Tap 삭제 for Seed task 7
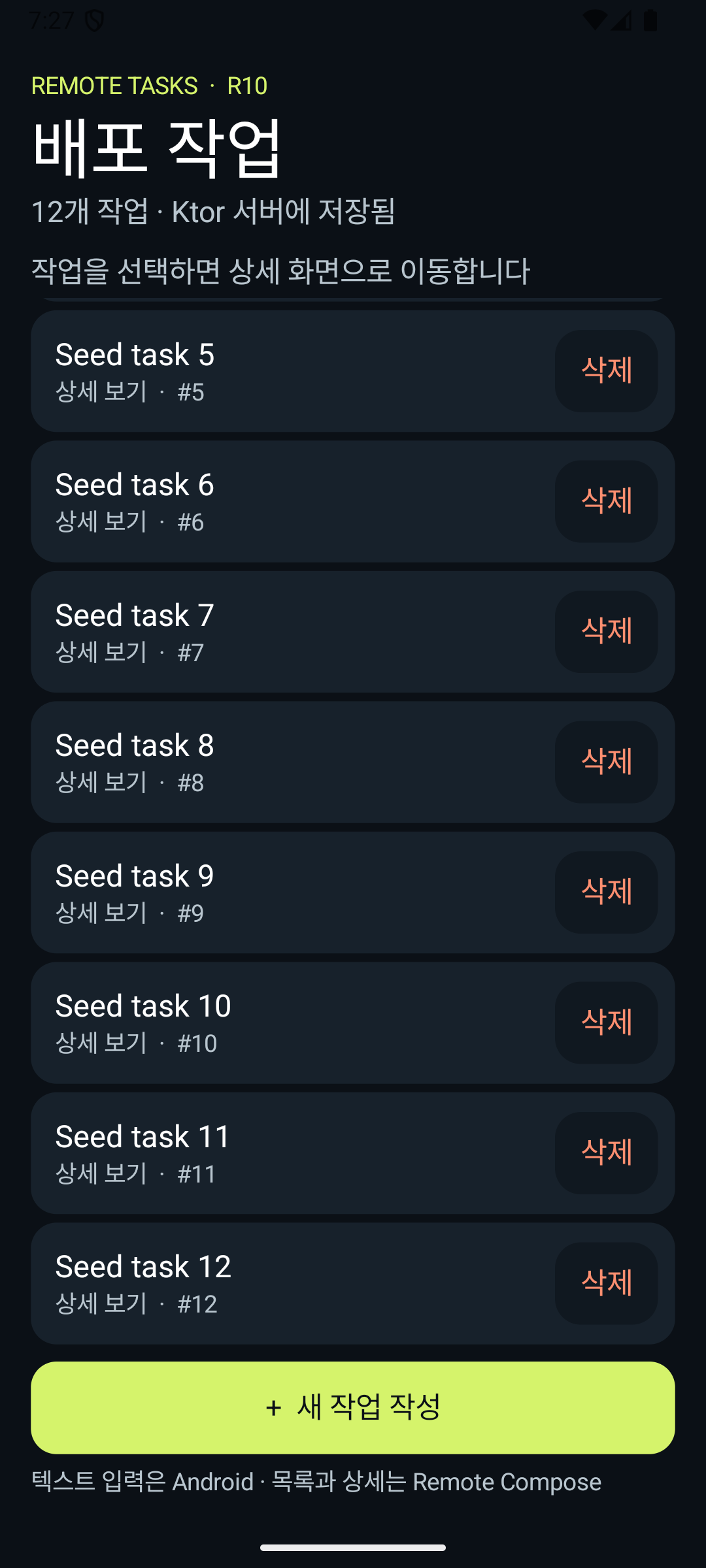 tap(606, 632)
